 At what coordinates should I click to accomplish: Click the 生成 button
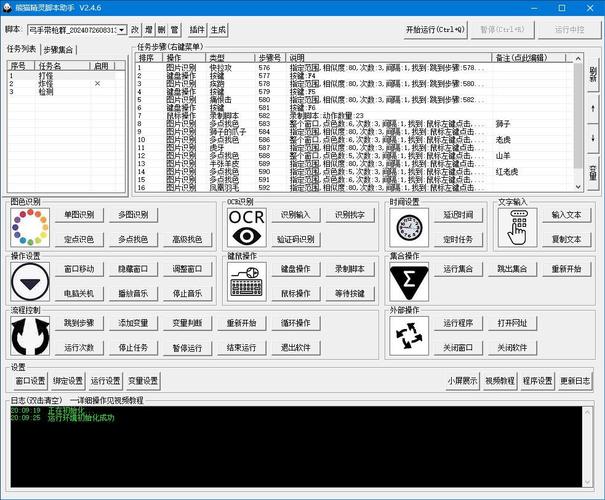pos(218,30)
